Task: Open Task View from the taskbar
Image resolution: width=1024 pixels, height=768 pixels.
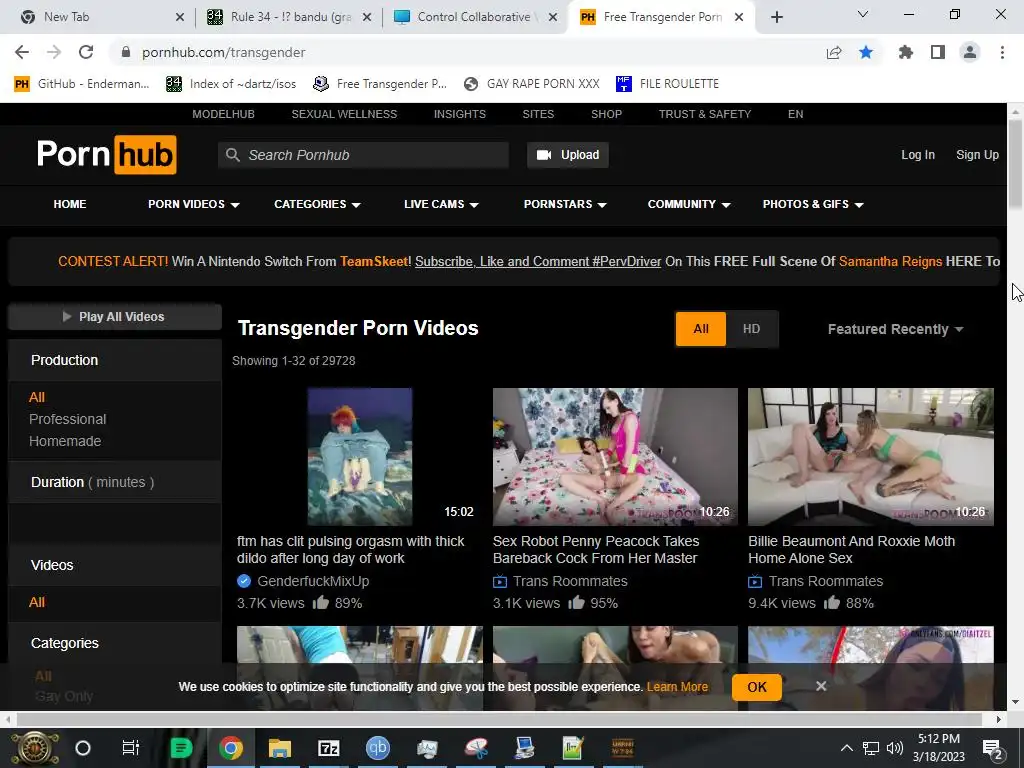Action: [131, 748]
